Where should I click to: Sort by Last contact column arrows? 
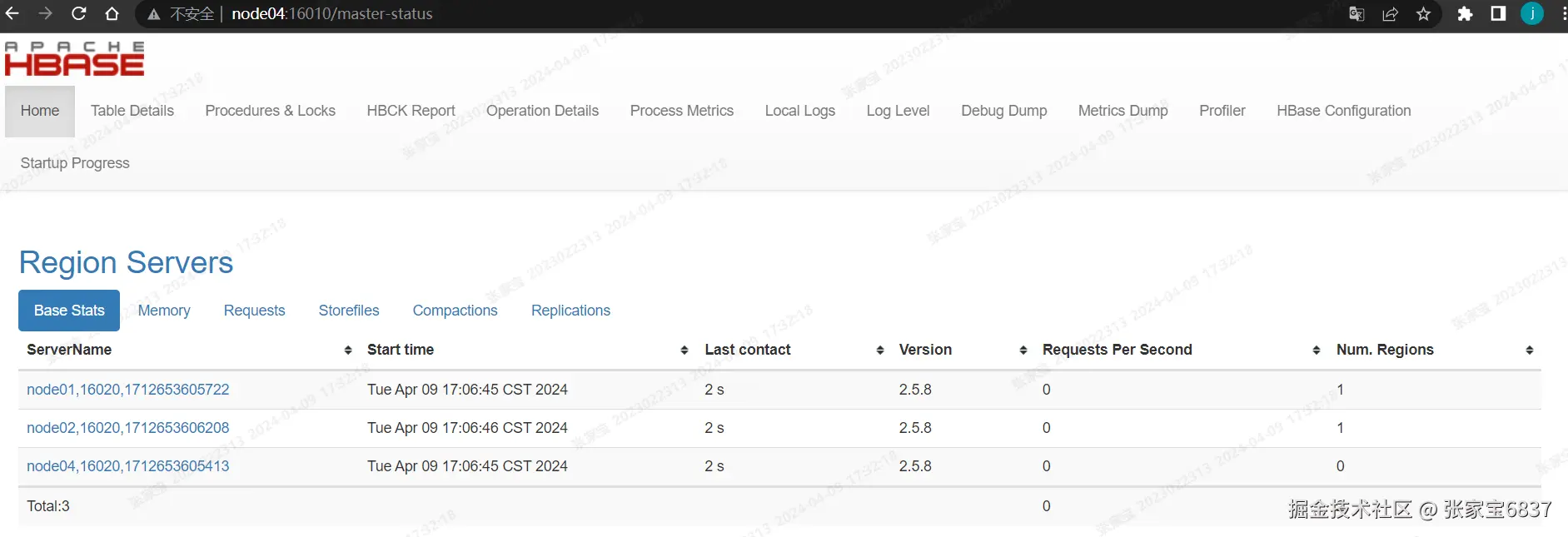880,351
